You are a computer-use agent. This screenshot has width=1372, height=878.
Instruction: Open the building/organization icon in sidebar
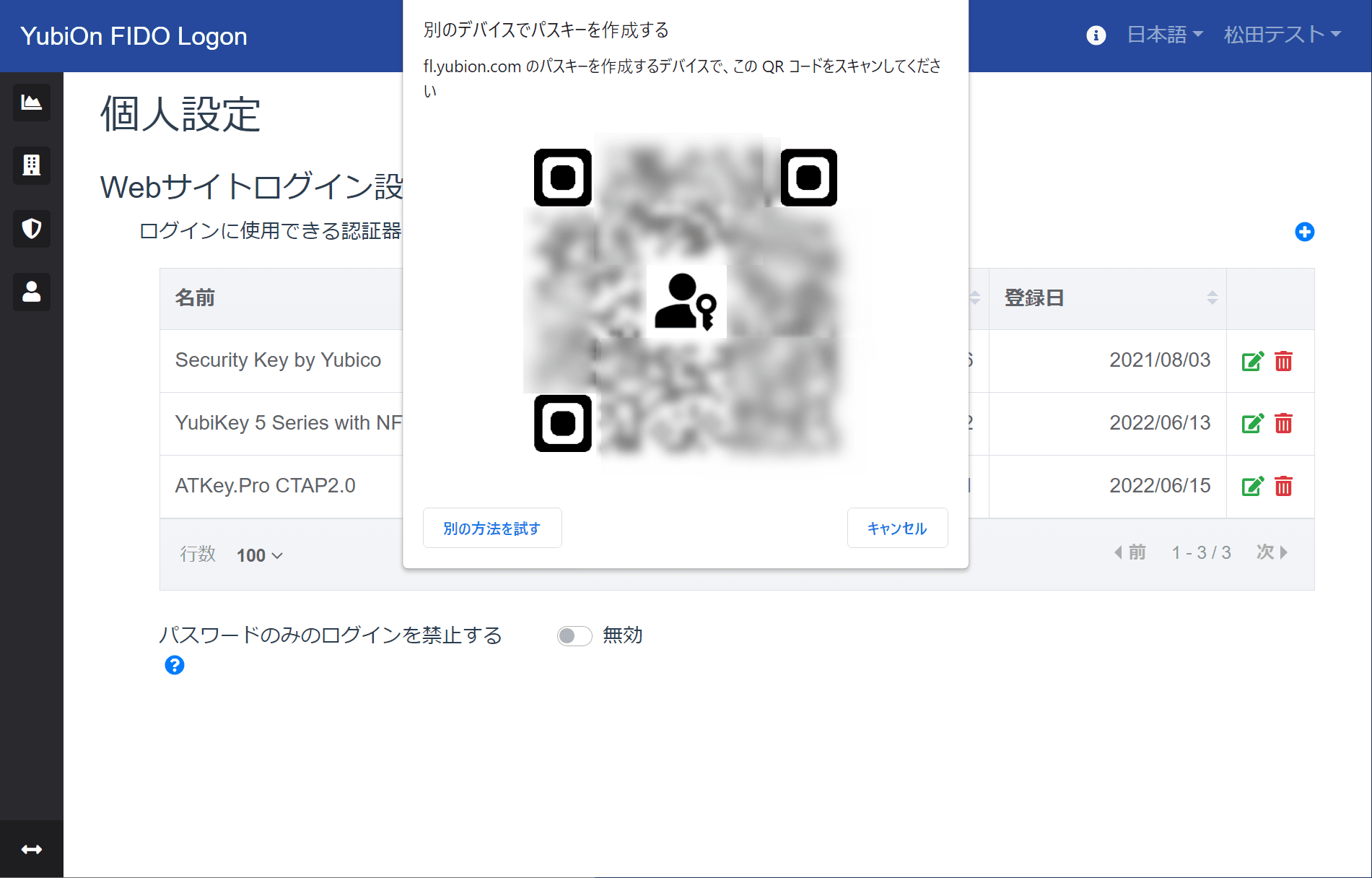pyautogui.click(x=32, y=165)
